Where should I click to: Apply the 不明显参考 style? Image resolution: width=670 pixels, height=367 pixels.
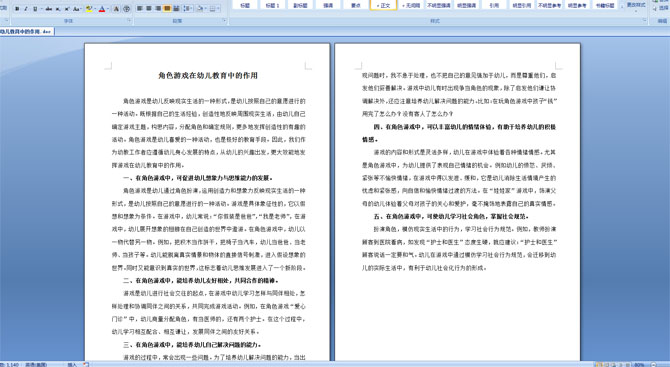(x=550, y=5)
